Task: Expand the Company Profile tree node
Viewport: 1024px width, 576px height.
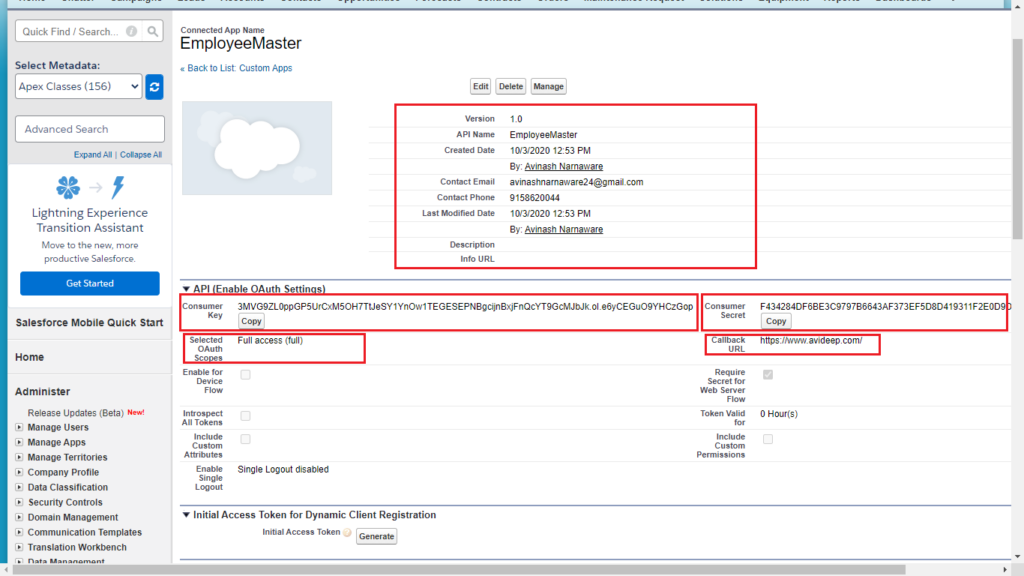Action: click(x=19, y=472)
